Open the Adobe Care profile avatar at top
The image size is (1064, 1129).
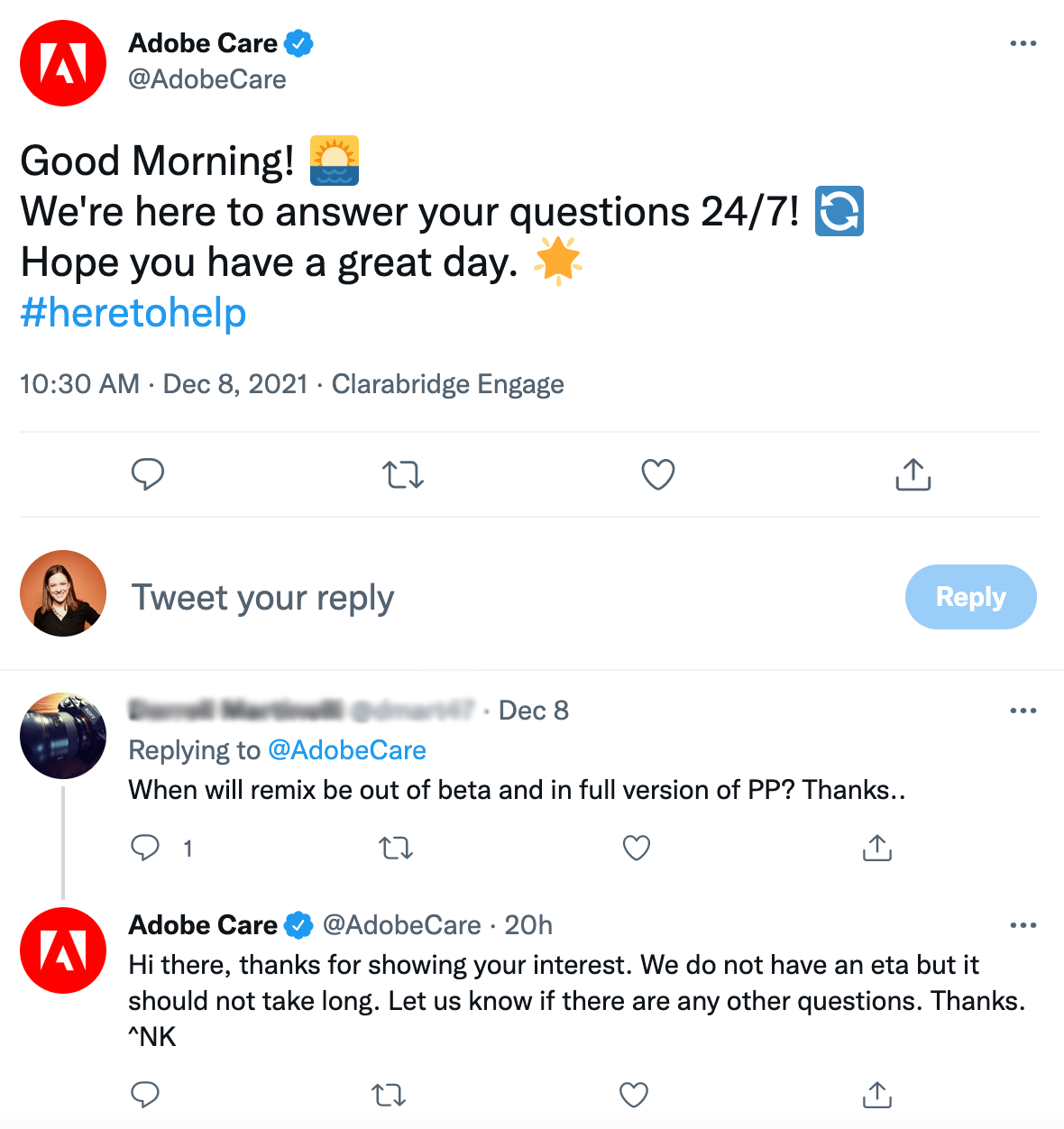pyautogui.click(x=63, y=63)
